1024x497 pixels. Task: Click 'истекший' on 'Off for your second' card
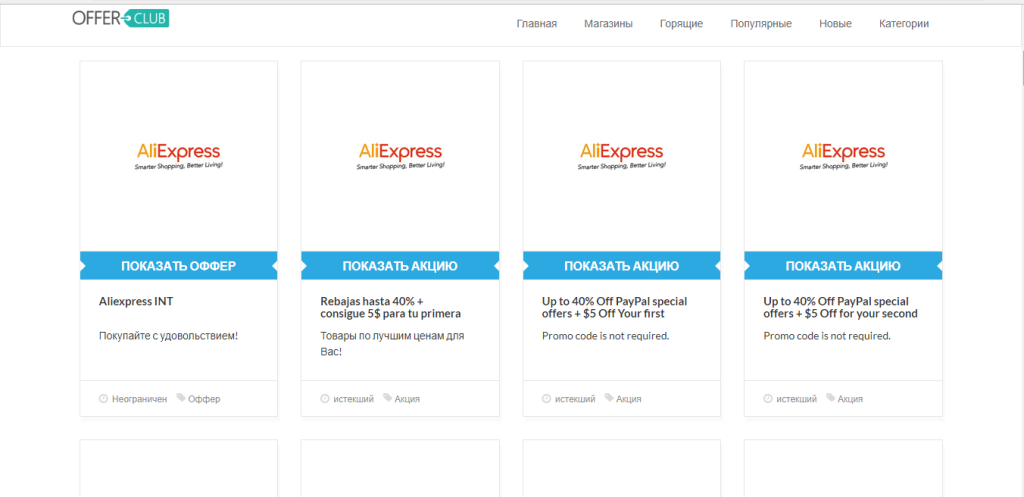(796, 398)
